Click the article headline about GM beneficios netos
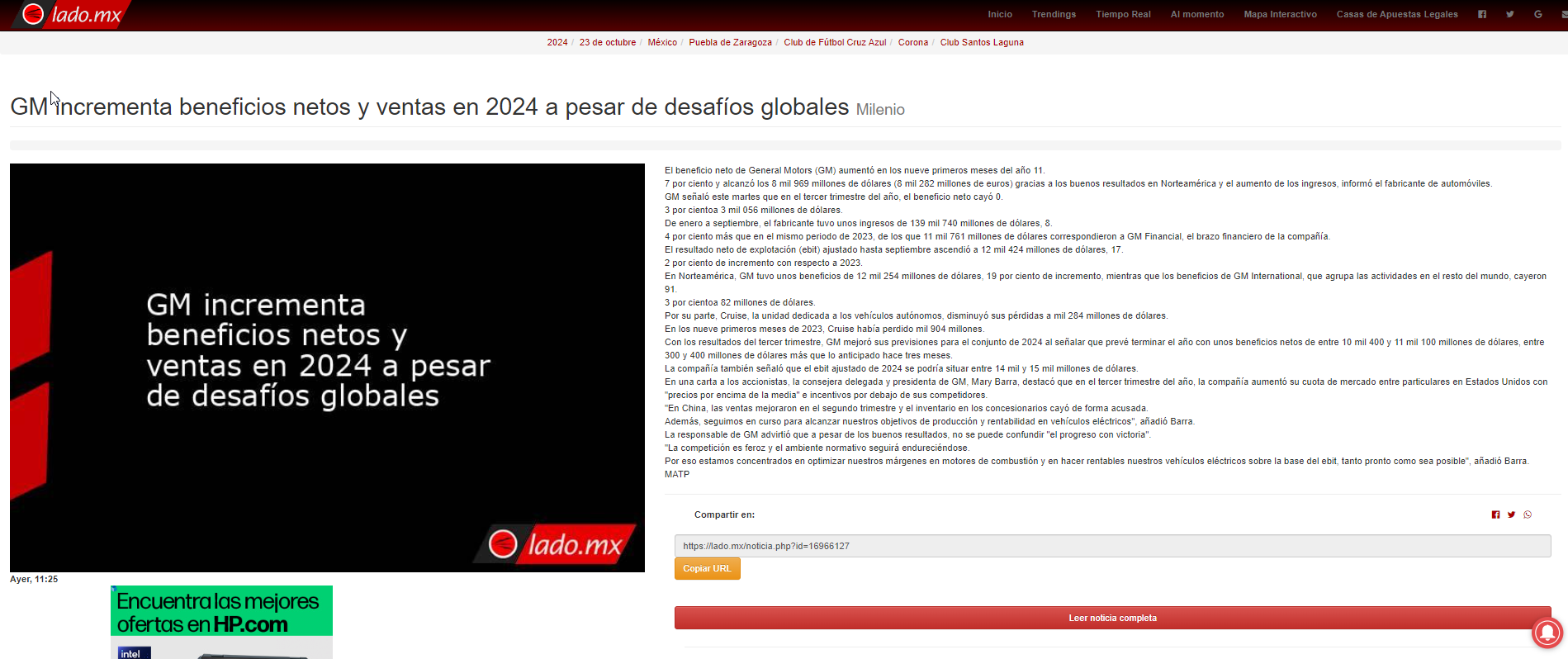 point(429,107)
